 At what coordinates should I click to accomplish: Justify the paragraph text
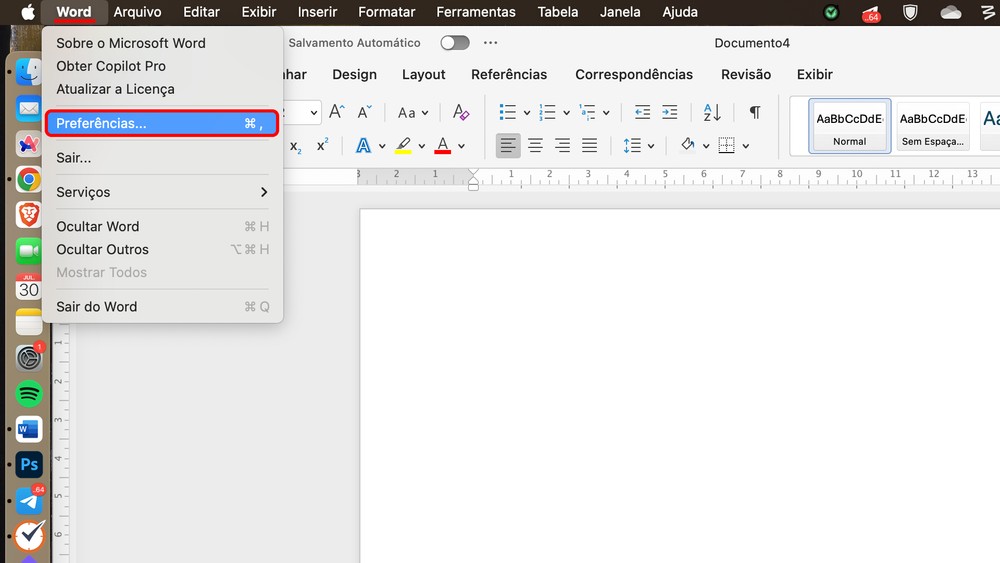click(590, 146)
